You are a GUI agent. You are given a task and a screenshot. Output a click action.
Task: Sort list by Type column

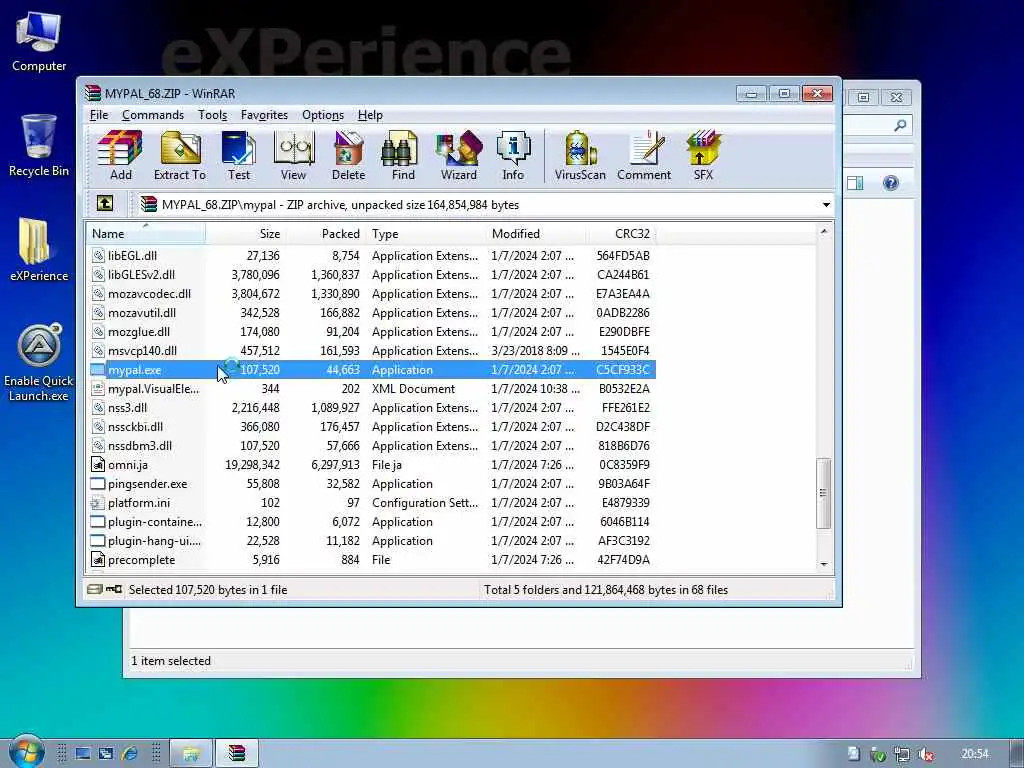point(425,234)
